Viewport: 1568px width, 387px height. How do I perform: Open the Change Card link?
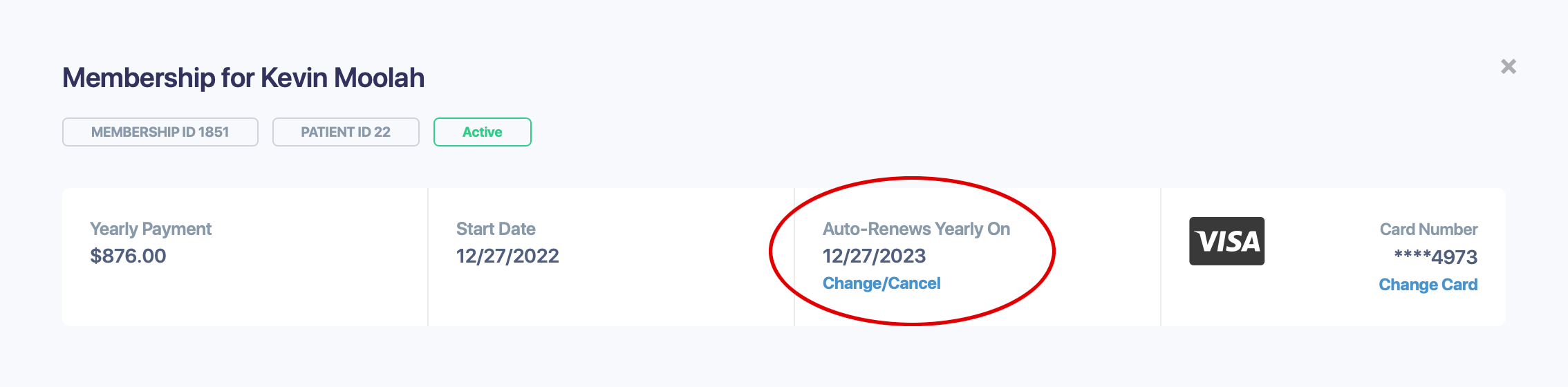pos(1428,285)
